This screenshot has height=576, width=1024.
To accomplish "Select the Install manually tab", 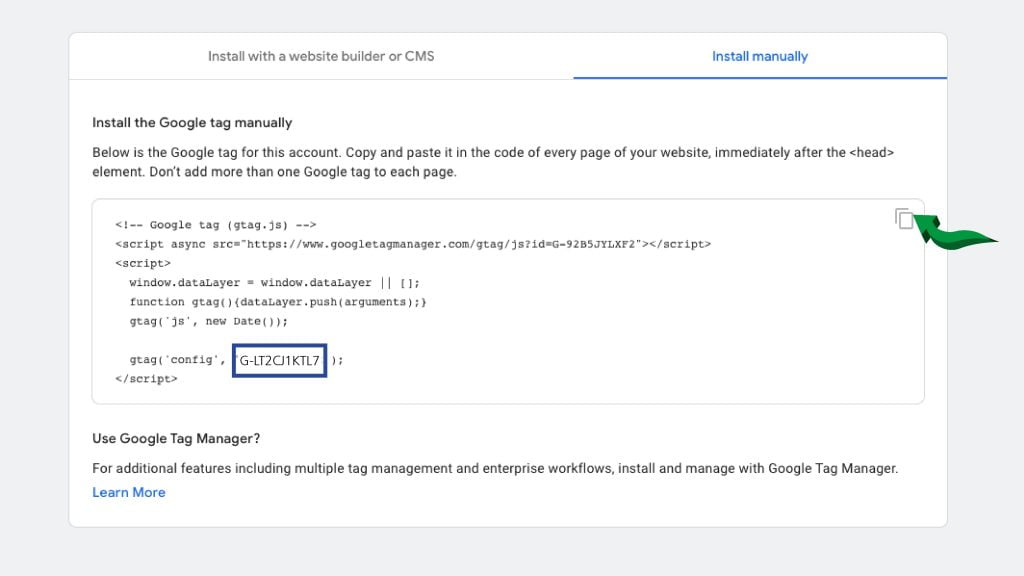I will (760, 56).
